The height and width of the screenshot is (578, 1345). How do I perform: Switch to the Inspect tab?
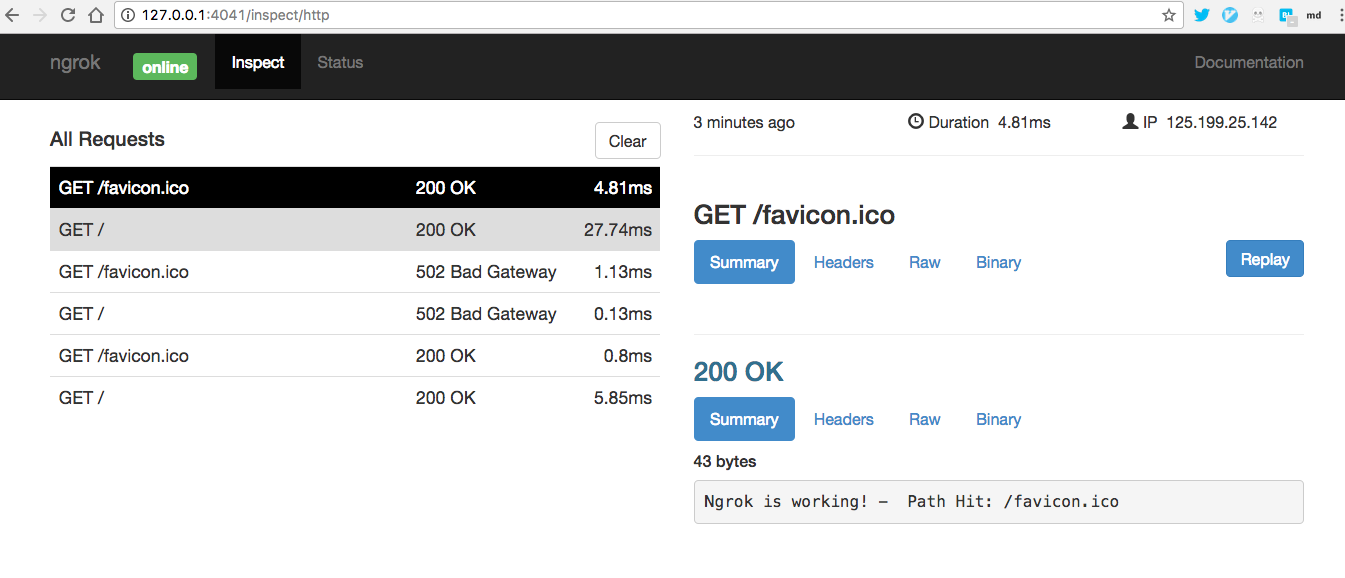click(258, 62)
